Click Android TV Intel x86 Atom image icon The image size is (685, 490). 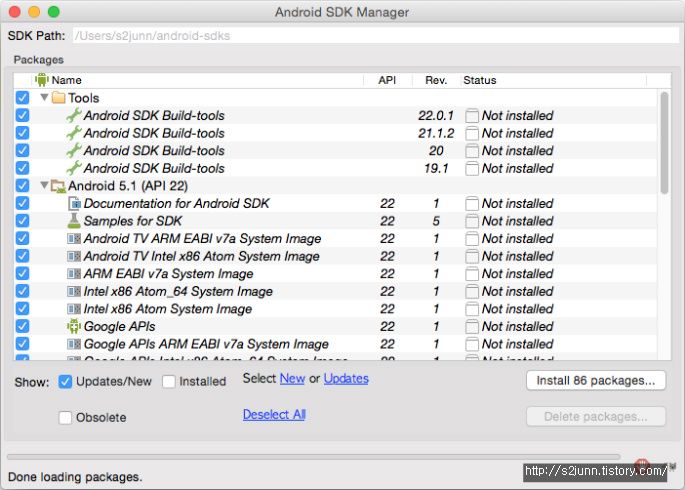(x=74, y=256)
